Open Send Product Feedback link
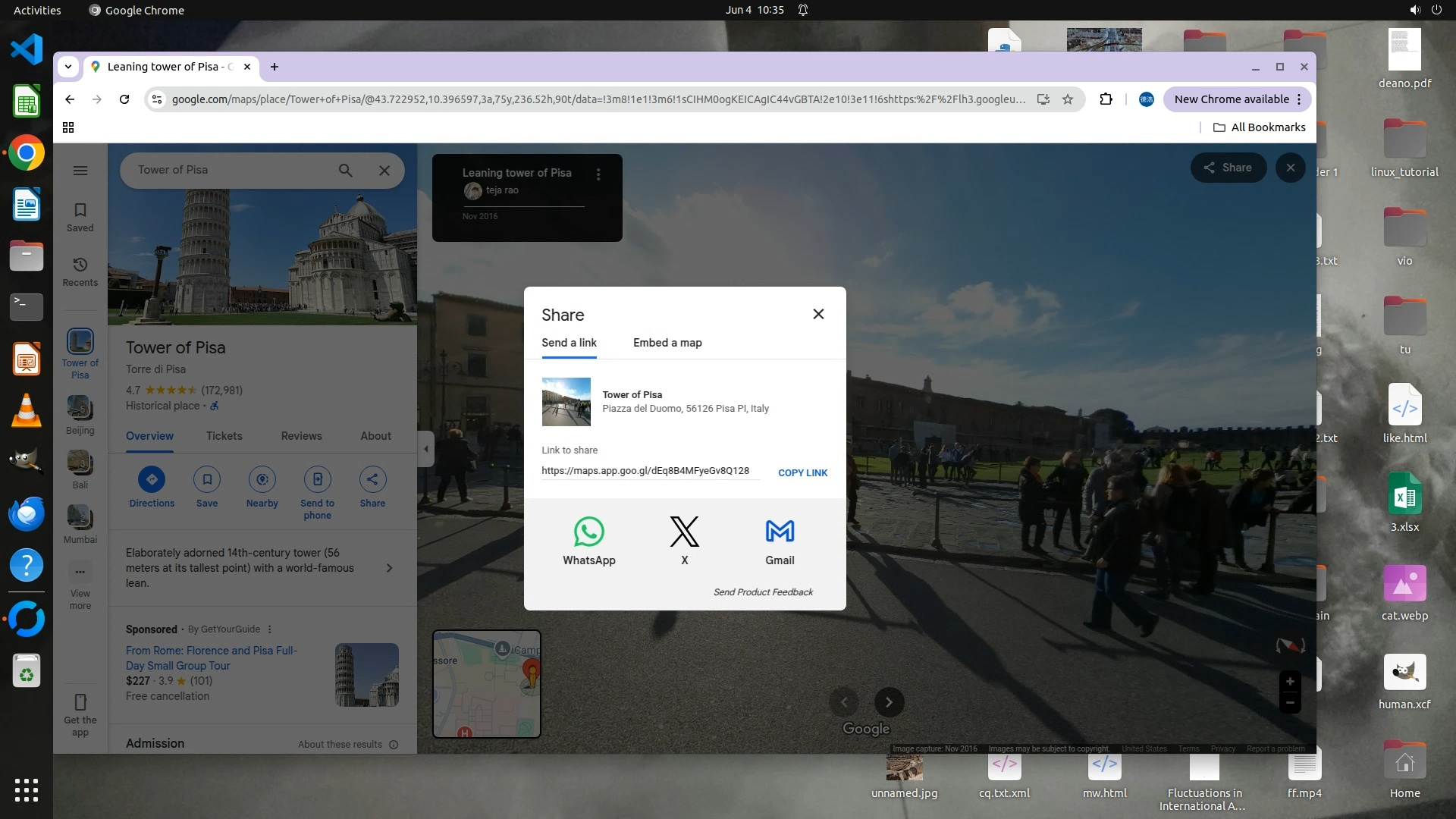The image size is (1456, 819). coord(763,592)
